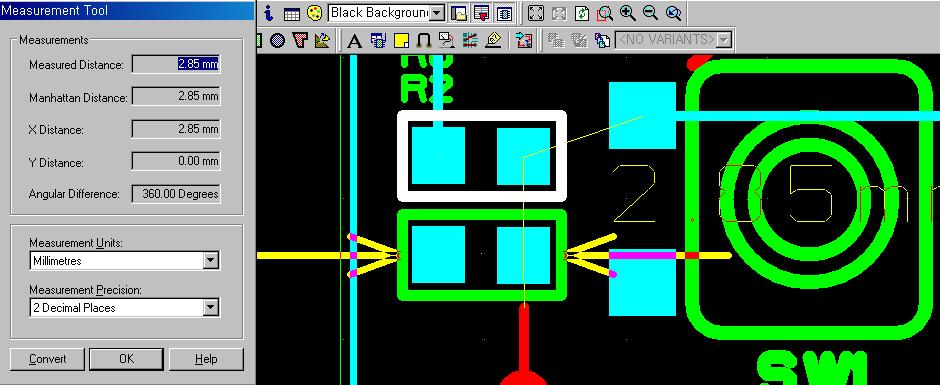This screenshot has height=385, width=940.
Task: Click the zoom out magnifier
Action: click(650, 13)
